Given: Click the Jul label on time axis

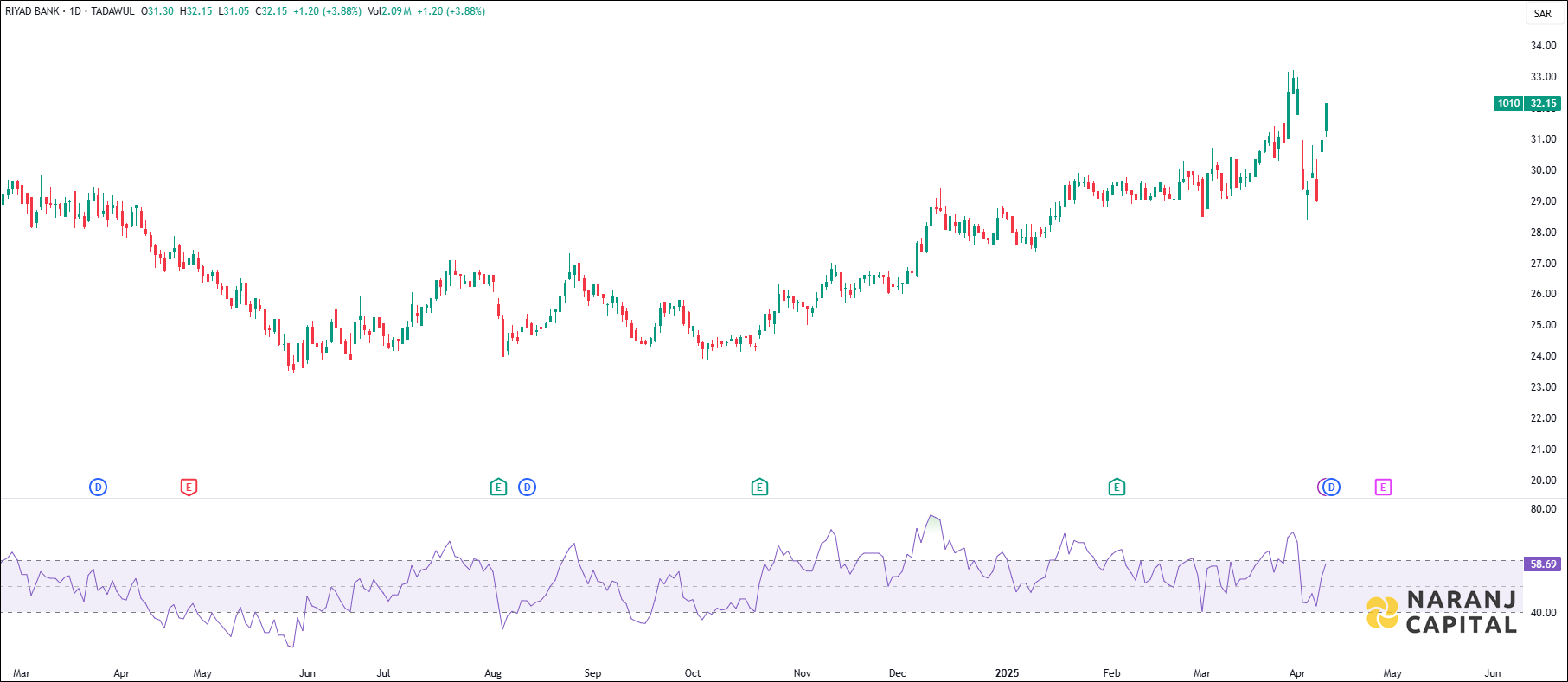Looking at the screenshot, I should [383, 673].
